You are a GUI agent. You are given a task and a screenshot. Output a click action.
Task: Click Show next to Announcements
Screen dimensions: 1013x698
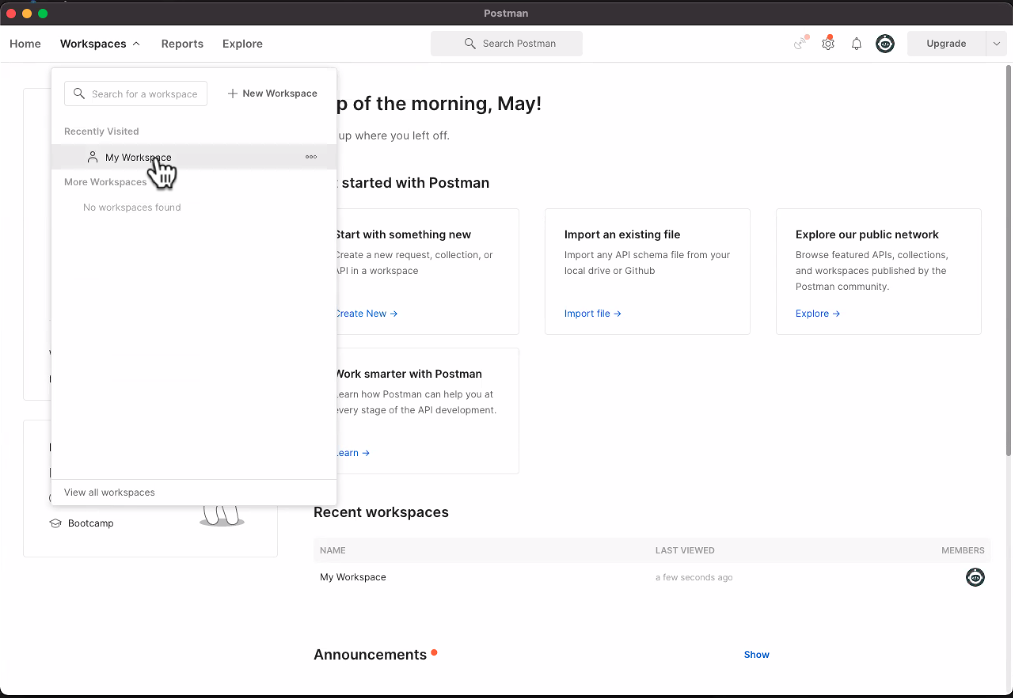[x=757, y=655]
